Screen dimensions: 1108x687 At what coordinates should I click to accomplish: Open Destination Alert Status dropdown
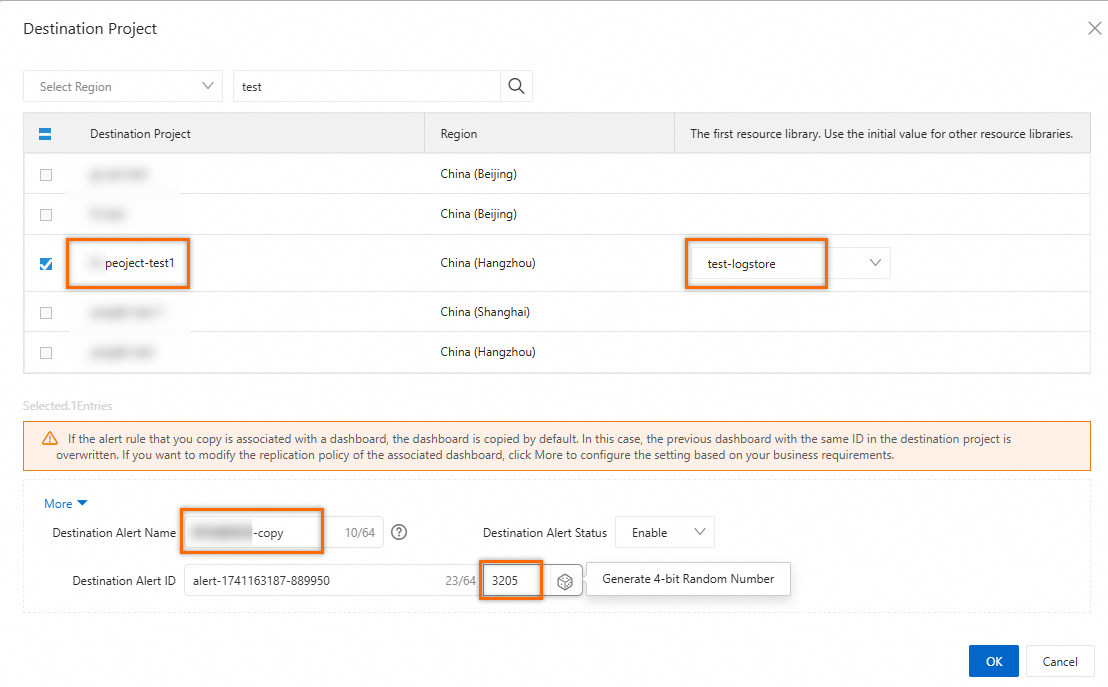point(664,533)
